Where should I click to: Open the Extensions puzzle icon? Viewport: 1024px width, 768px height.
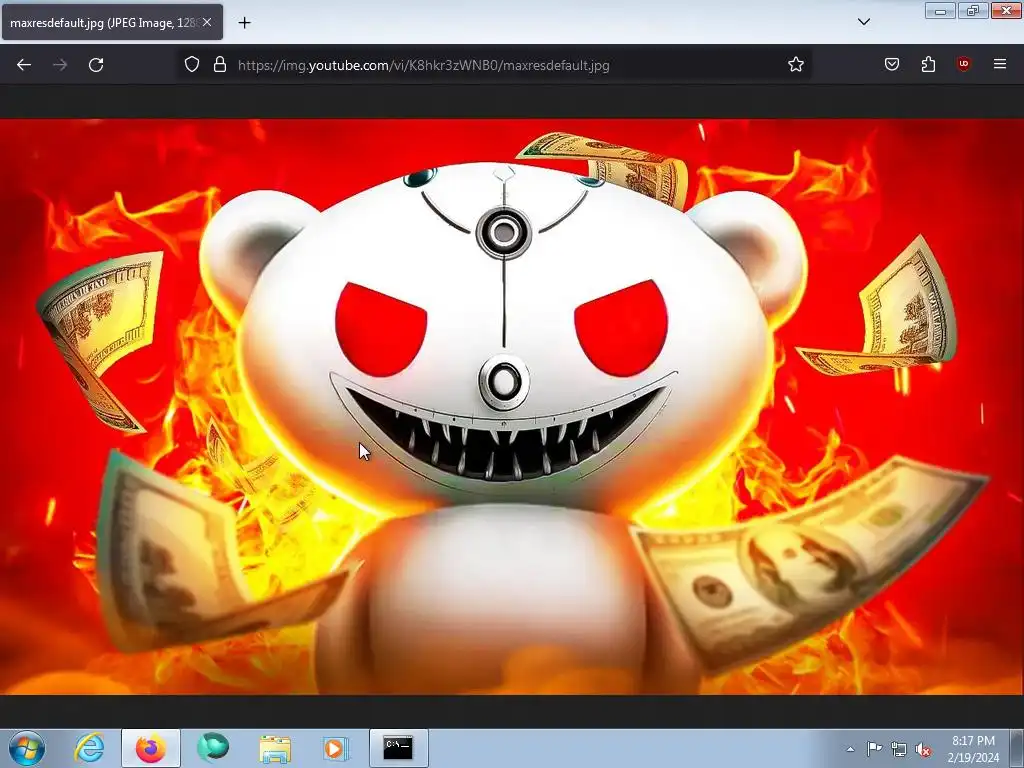tap(928, 64)
